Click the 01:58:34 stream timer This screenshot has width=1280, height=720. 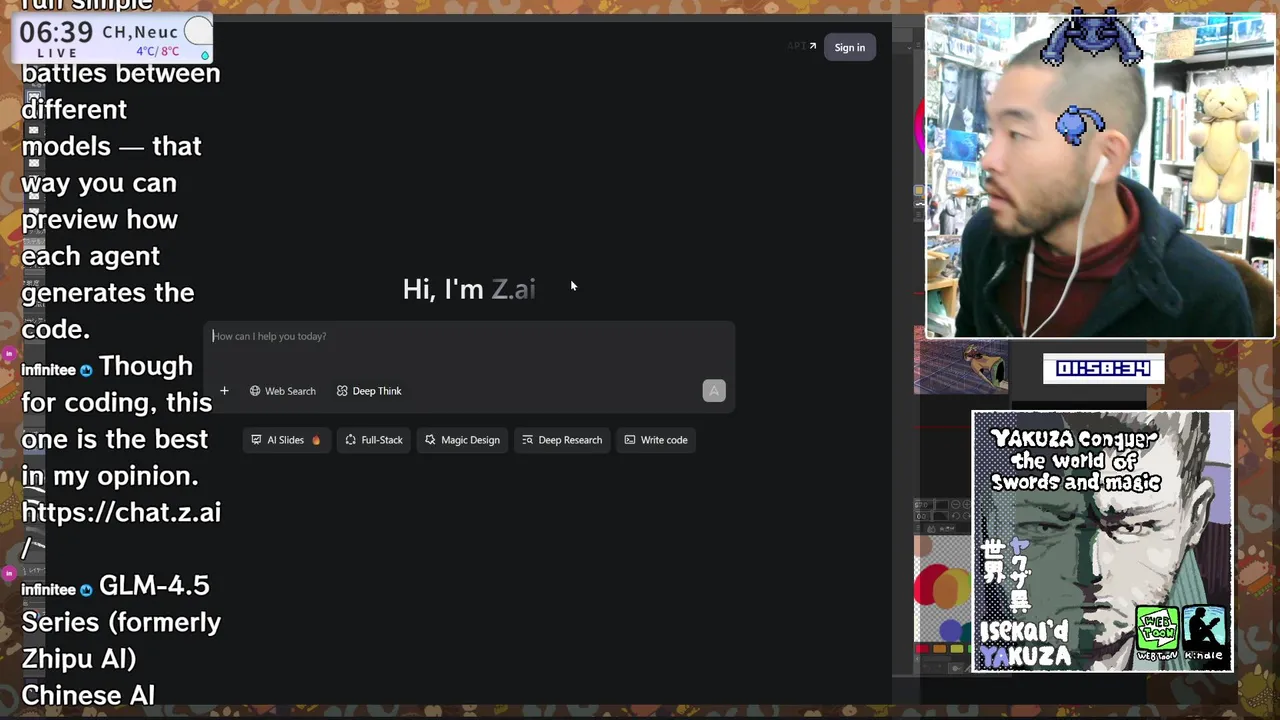point(1103,369)
